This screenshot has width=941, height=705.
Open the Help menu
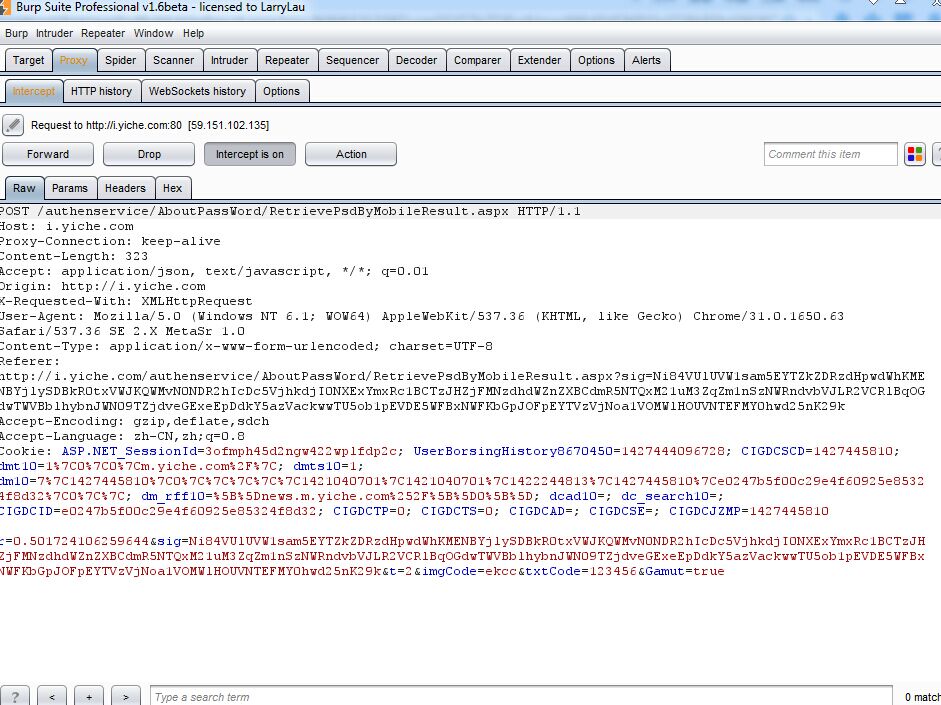click(193, 34)
